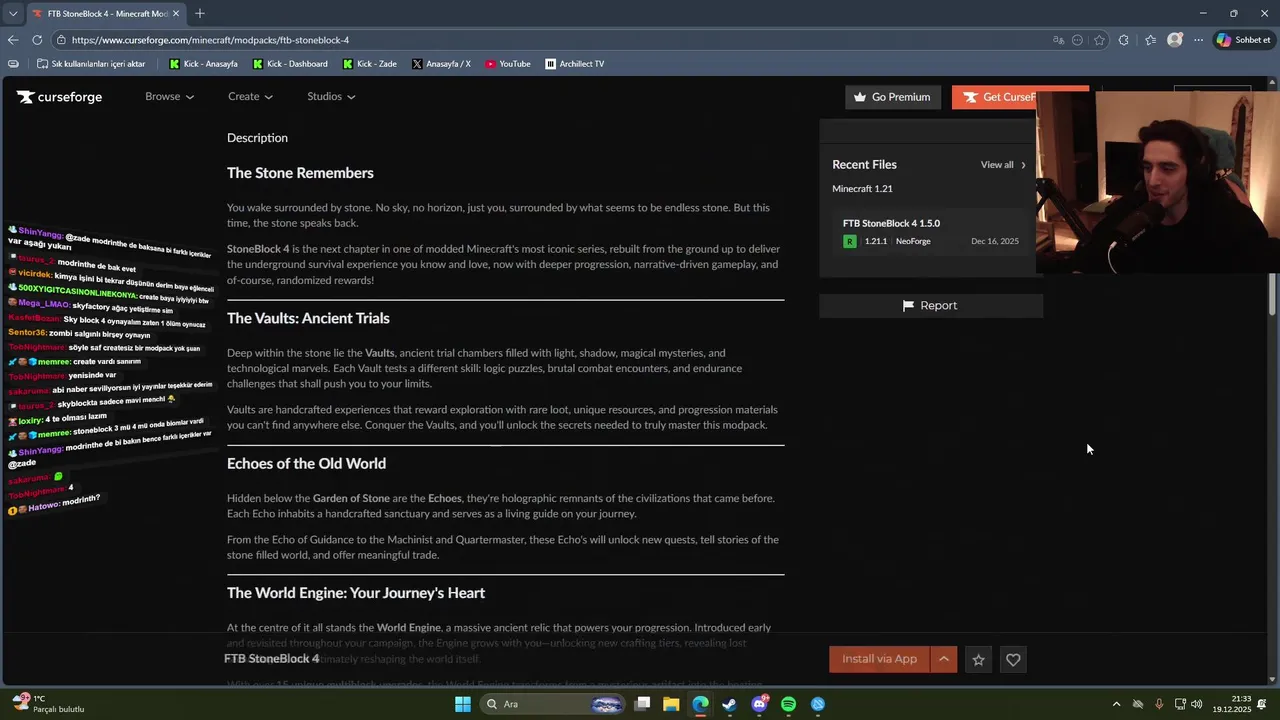Viewport: 1280px width, 720px height.
Task: Open the browser extensions icon
Action: 1124,40
